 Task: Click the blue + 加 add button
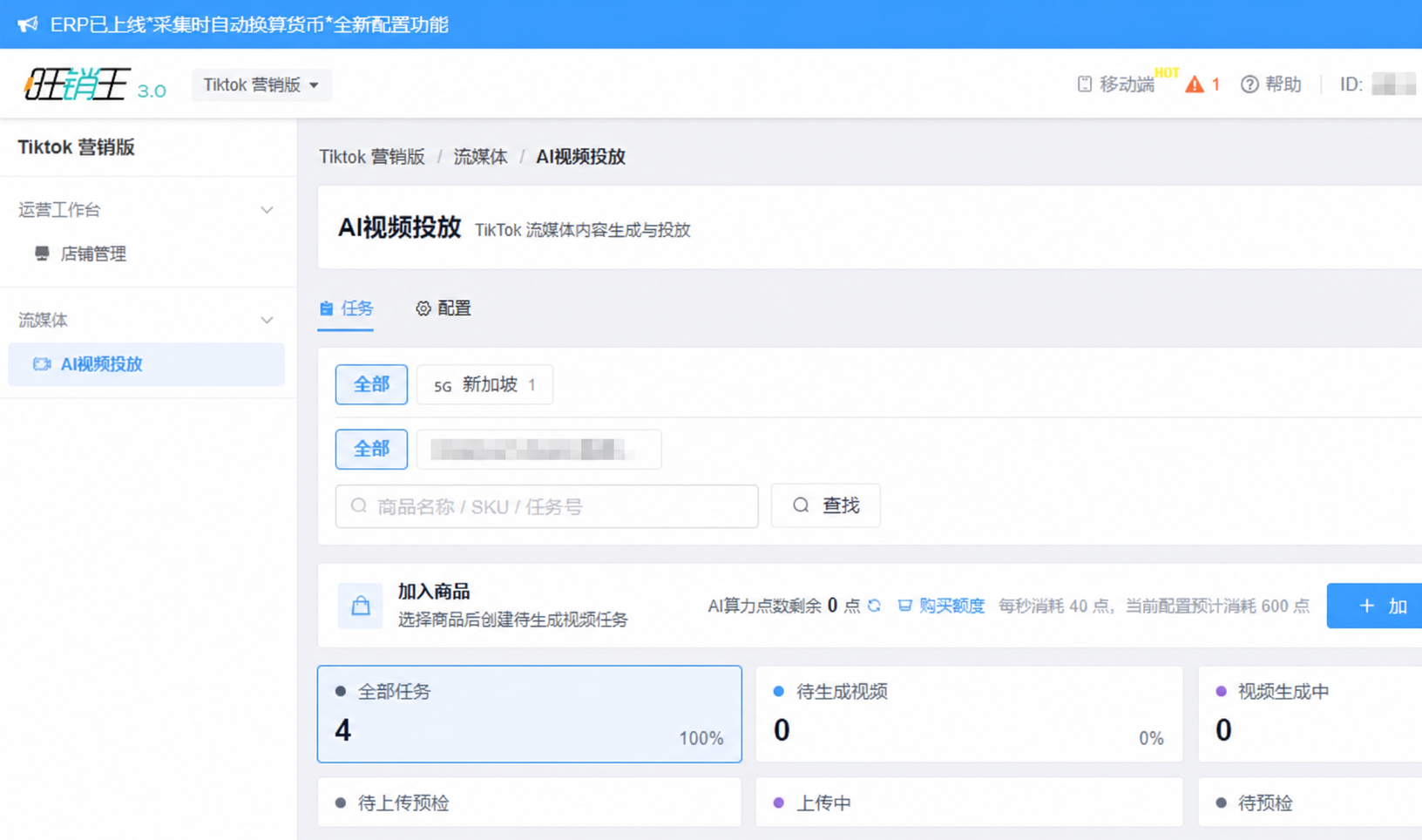coord(1374,606)
